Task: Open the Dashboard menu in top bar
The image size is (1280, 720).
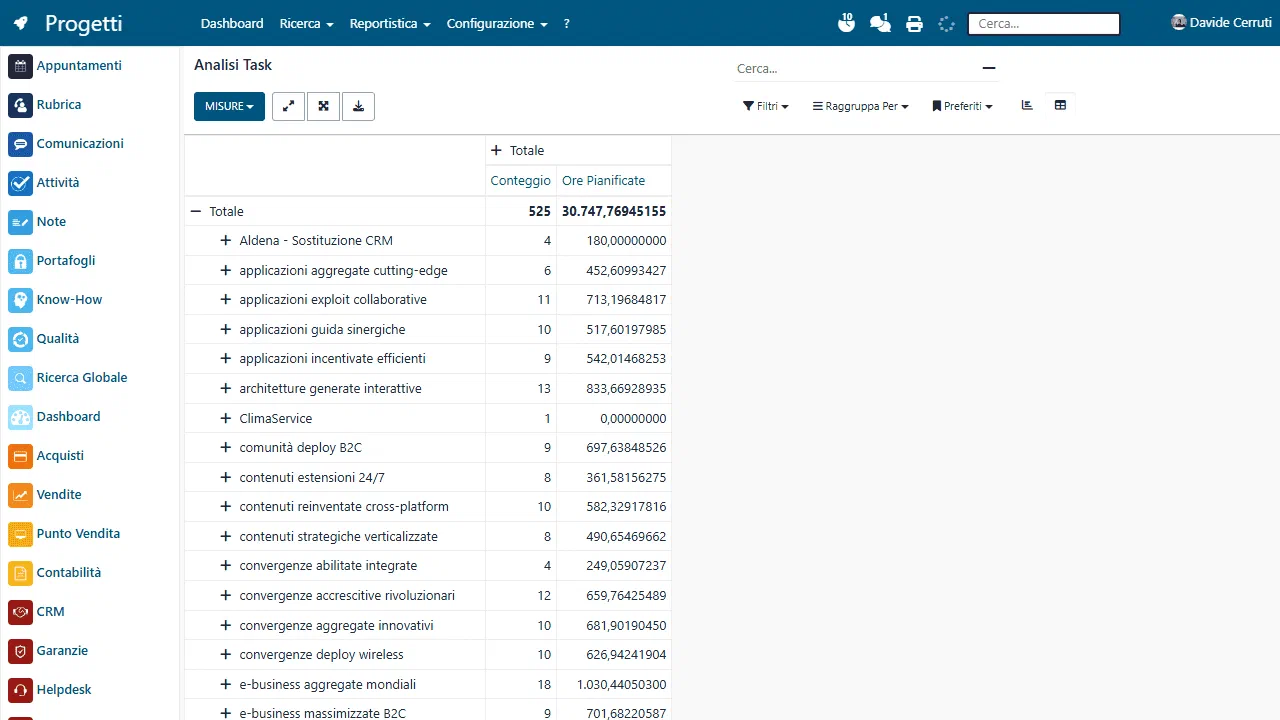Action: click(x=232, y=24)
